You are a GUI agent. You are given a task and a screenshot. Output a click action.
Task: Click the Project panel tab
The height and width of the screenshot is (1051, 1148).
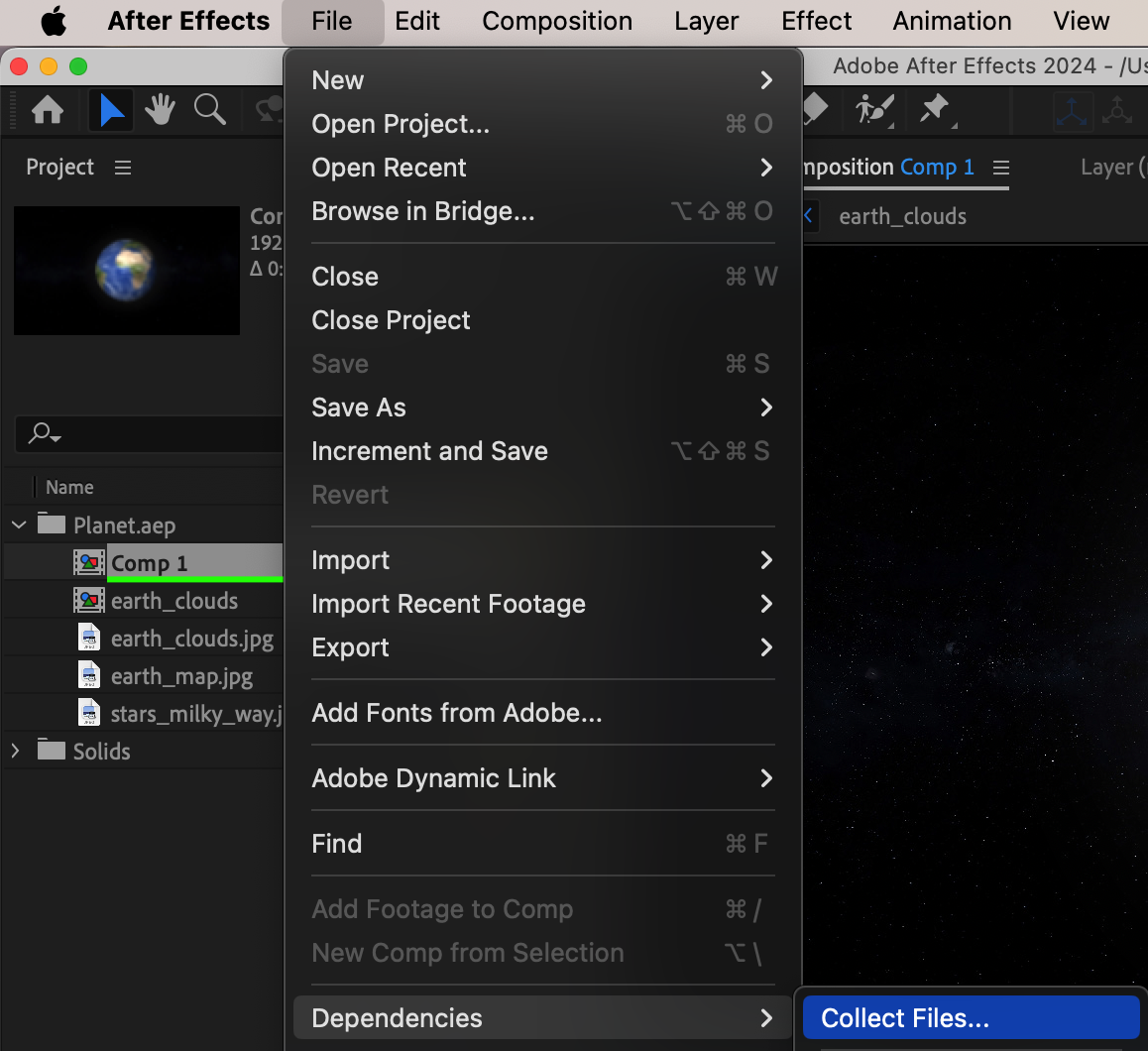coord(60,168)
